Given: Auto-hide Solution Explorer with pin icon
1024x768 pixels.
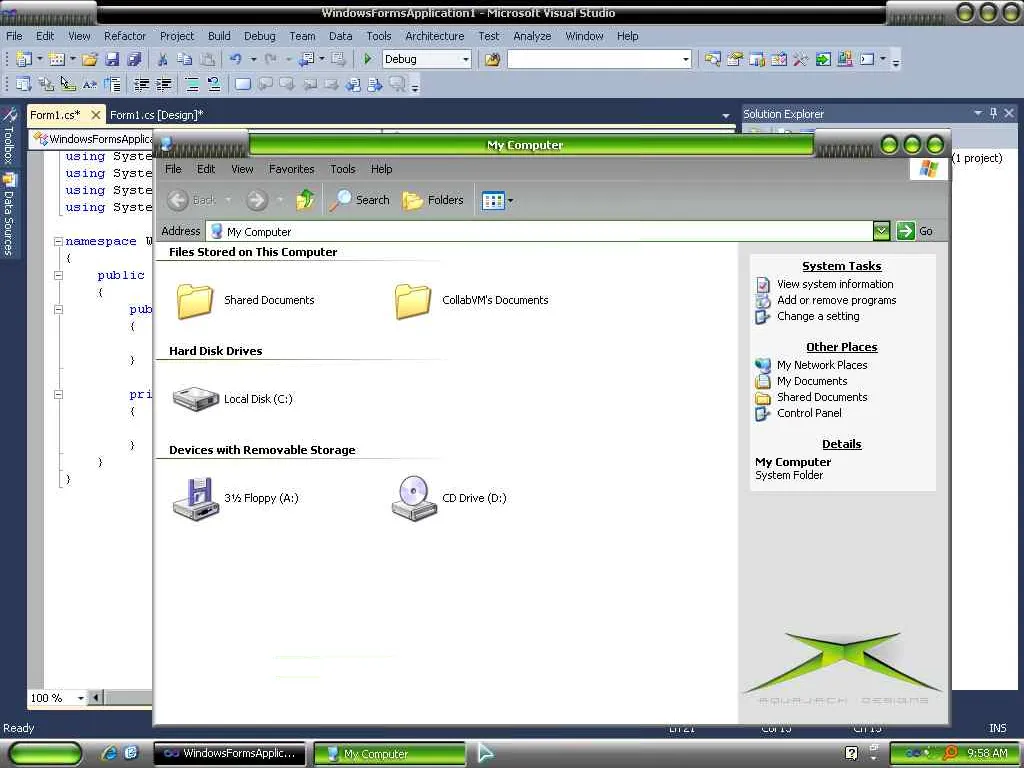Looking at the screenshot, I should coord(993,114).
